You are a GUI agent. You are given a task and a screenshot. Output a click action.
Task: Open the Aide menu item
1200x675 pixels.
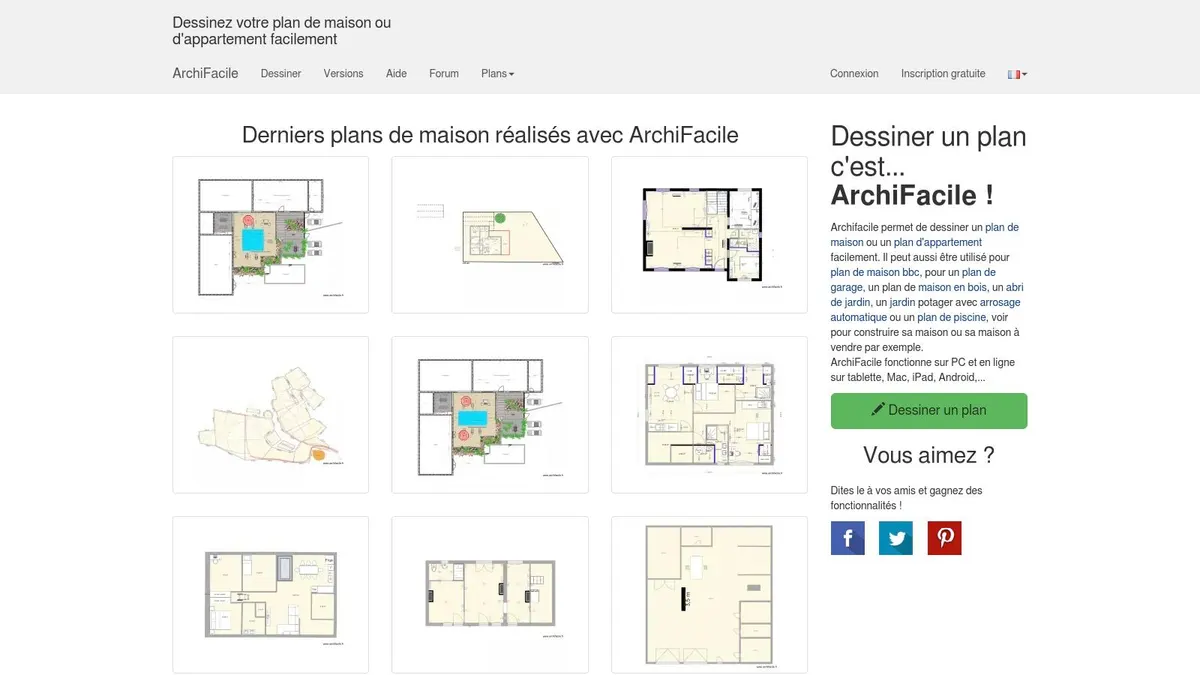pos(396,74)
